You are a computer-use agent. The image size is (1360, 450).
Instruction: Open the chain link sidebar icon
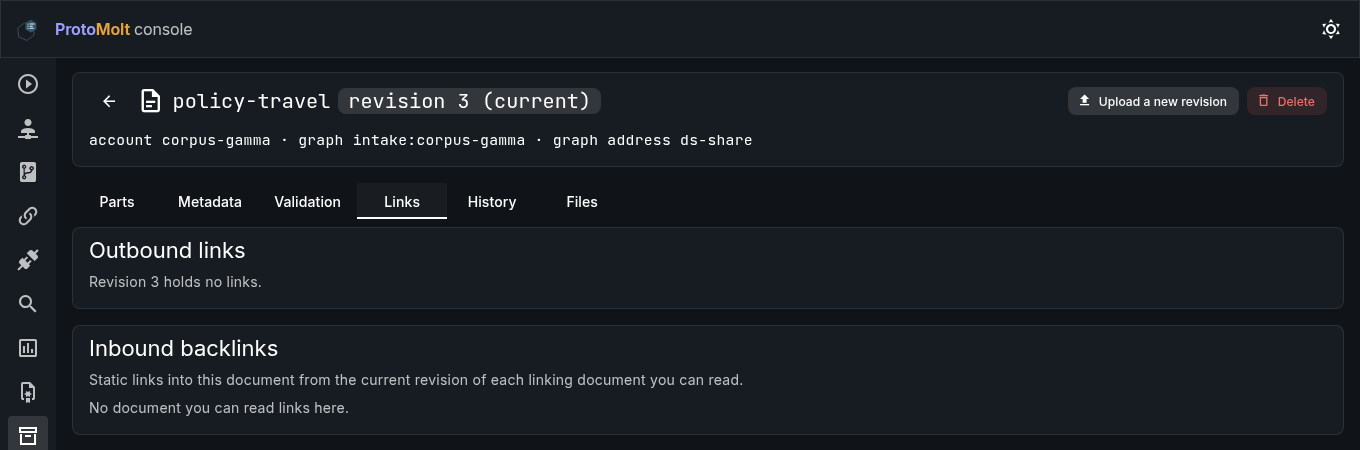(28, 216)
